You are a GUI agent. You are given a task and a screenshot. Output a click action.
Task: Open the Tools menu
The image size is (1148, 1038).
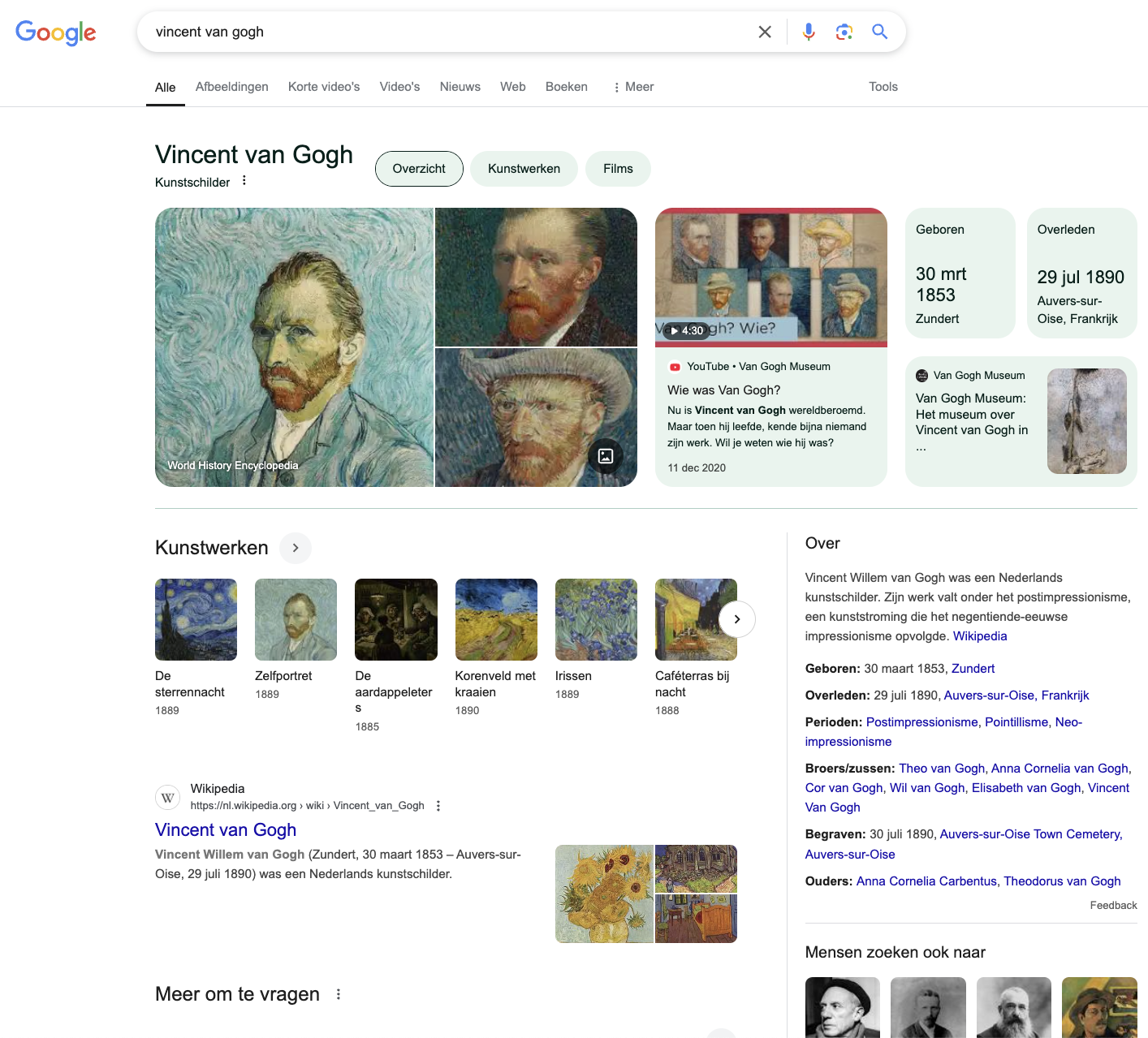[x=883, y=87]
